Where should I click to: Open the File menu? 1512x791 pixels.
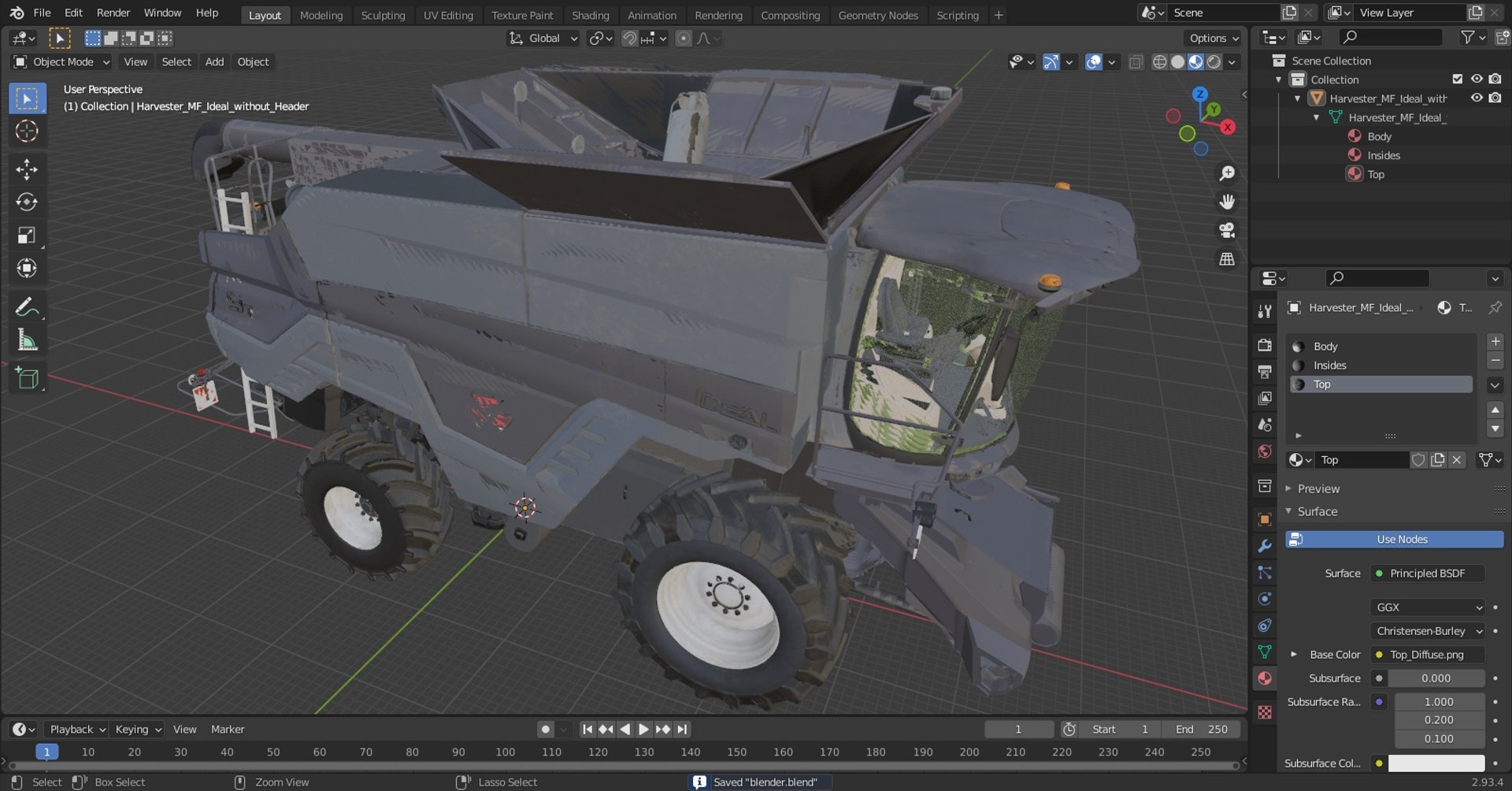(42, 13)
